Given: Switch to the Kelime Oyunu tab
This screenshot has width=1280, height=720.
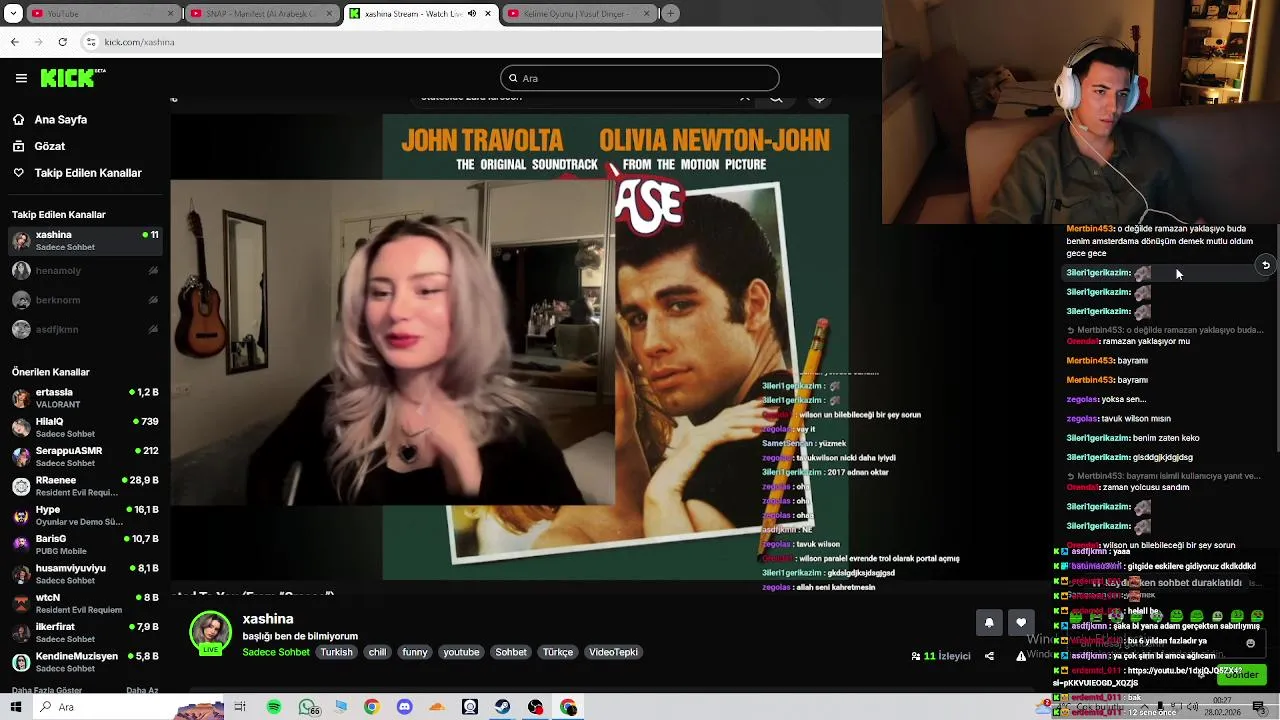Looking at the screenshot, I should (577, 14).
